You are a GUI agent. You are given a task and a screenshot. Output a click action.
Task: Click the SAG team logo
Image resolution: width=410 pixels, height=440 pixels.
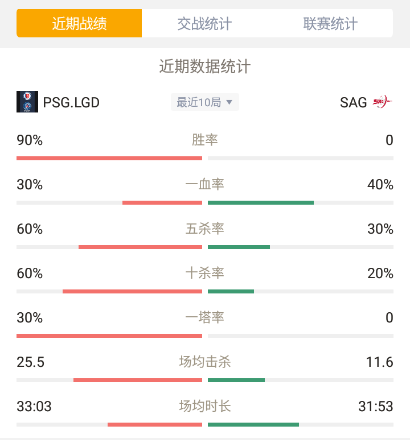click(382, 102)
